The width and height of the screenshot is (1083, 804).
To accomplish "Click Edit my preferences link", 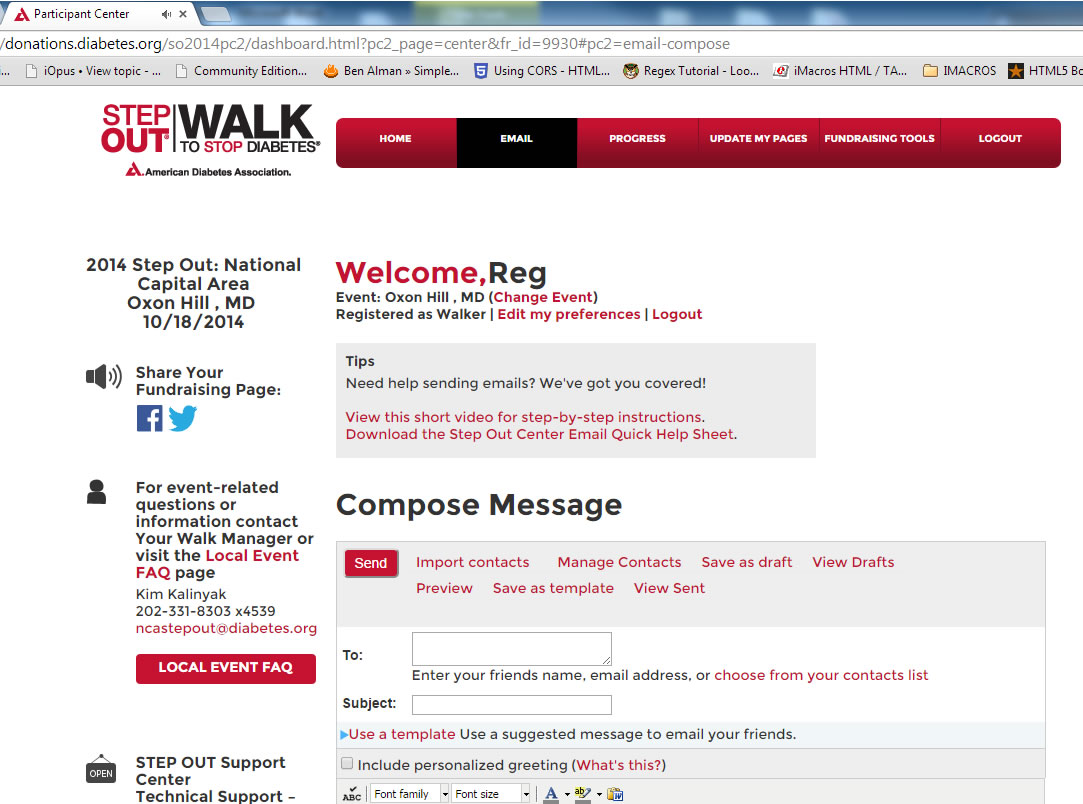I will coord(569,314).
